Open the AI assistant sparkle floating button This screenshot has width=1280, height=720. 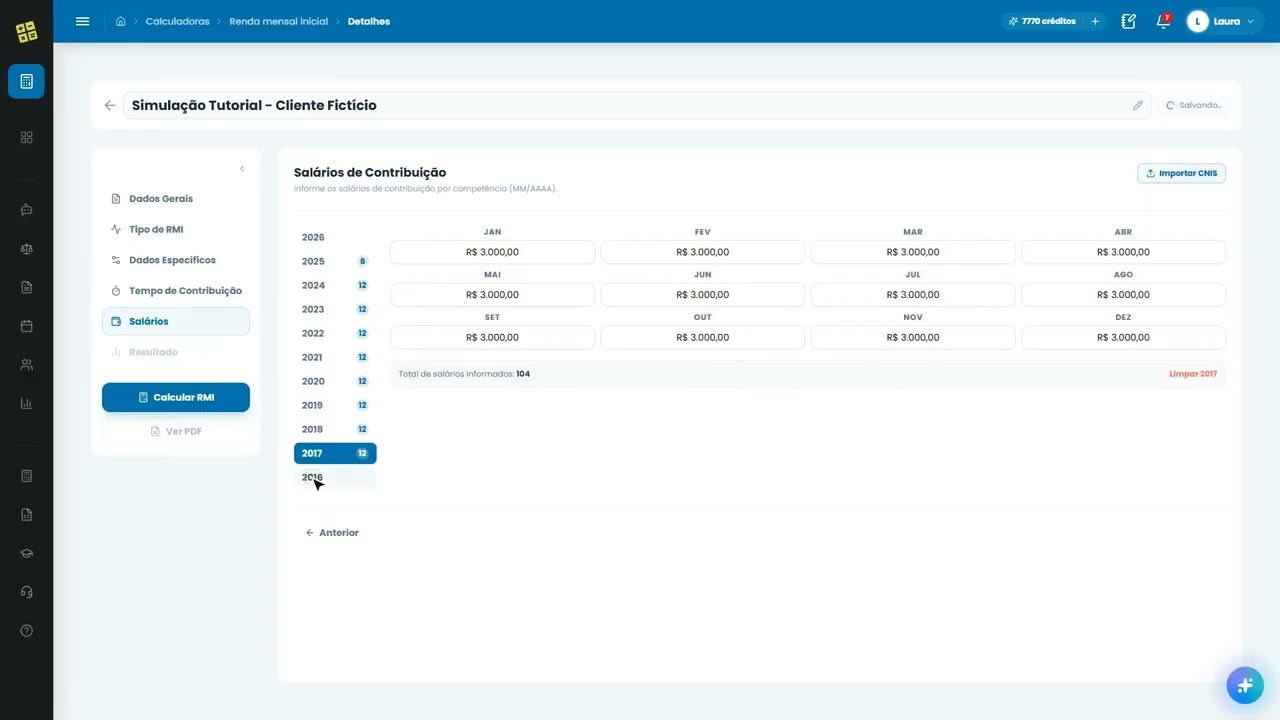coord(1245,685)
